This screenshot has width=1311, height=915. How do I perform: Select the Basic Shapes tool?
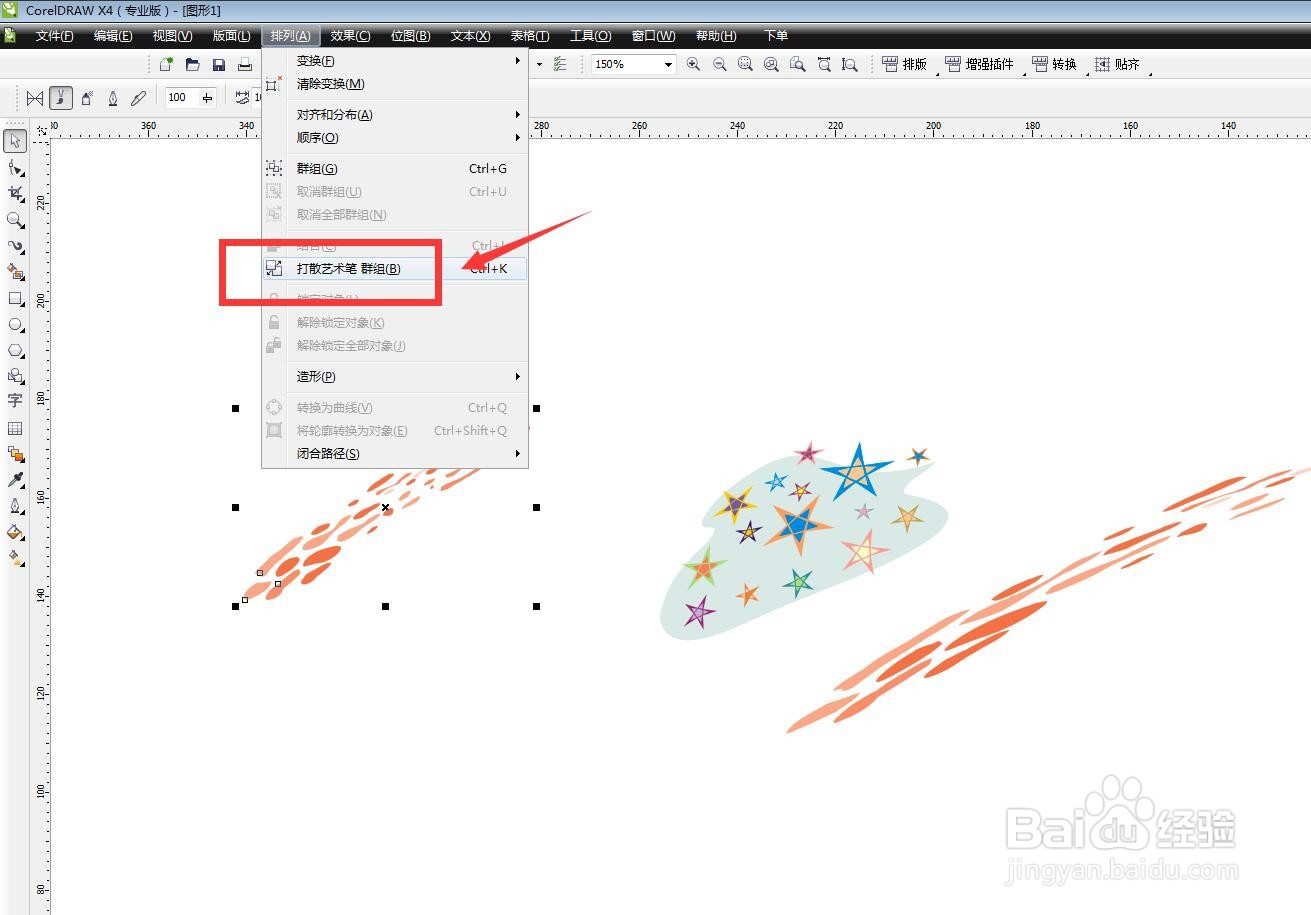pyautogui.click(x=15, y=376)
